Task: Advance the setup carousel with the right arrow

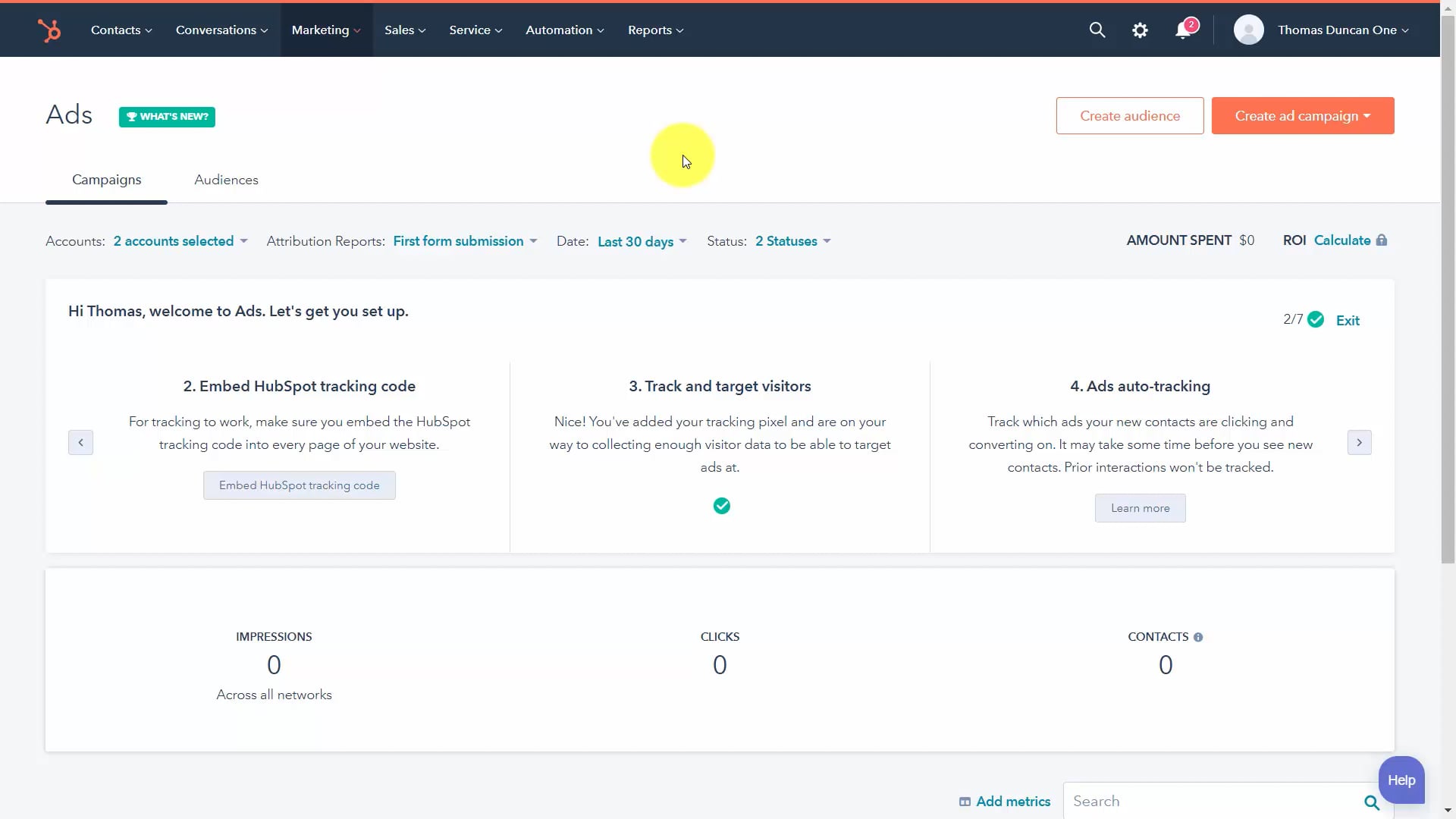Action: pos(1359,442)
